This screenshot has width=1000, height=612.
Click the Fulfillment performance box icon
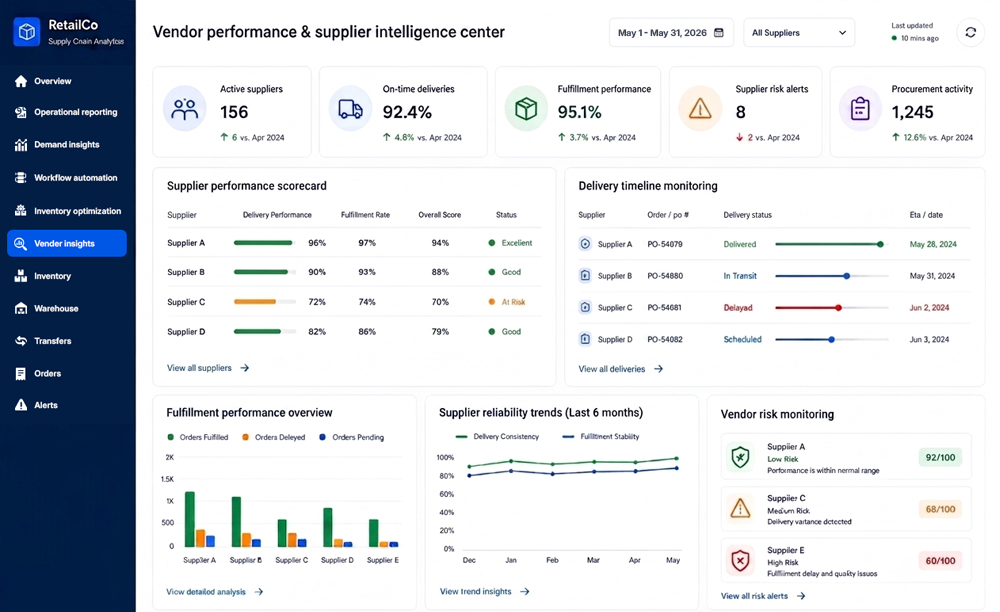[x=526, y=110]
